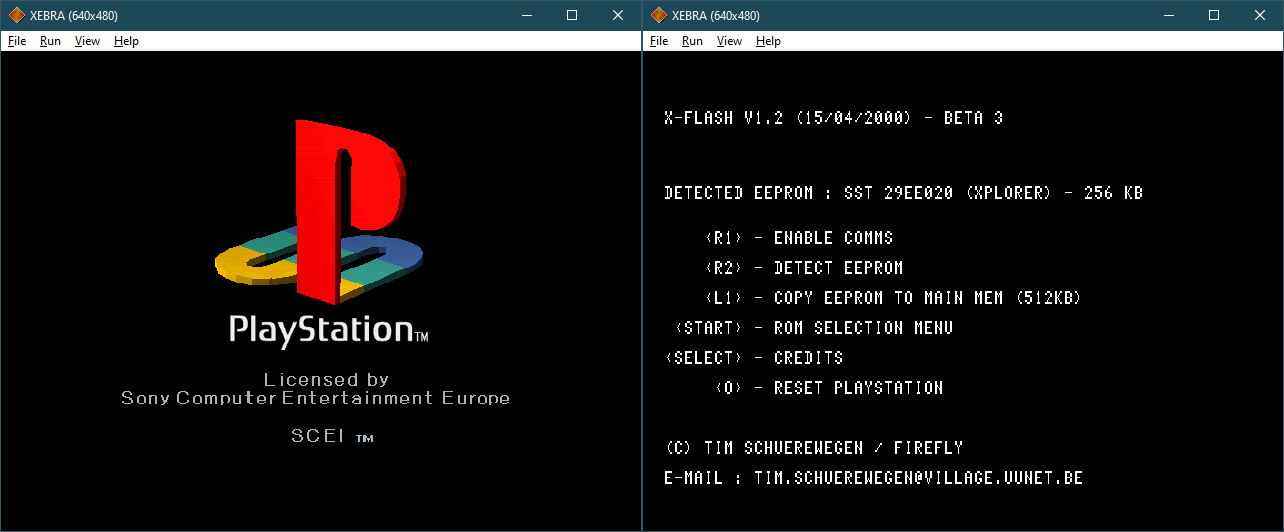This screenshot has height=532, width=1284.
Task: Click 'Licensed by' text
Action: 326,380
